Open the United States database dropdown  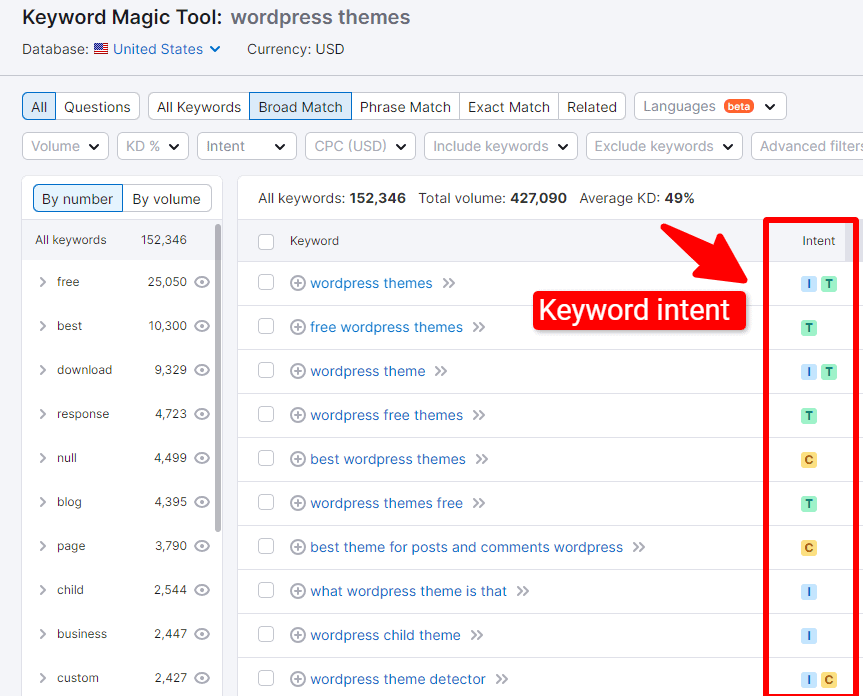(157, 48)
